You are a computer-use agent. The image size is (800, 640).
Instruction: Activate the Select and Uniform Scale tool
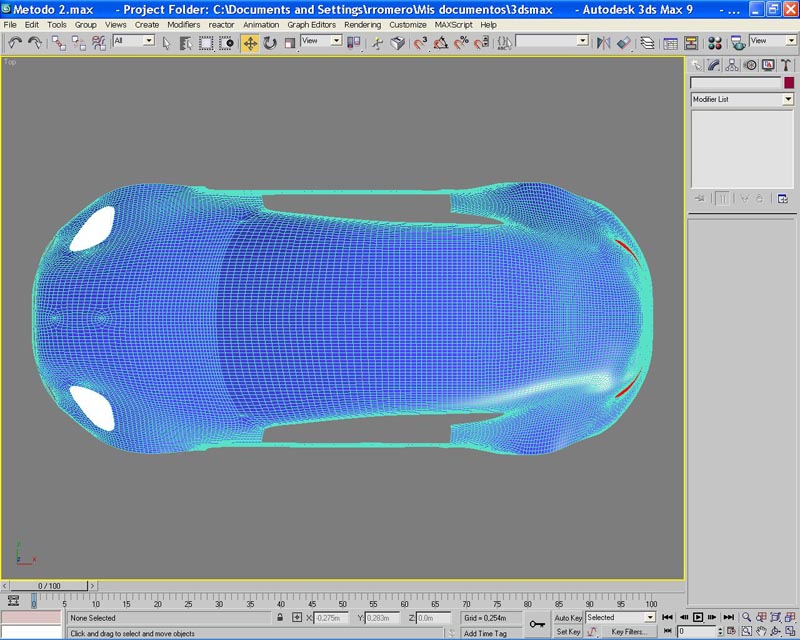point(290,43)
